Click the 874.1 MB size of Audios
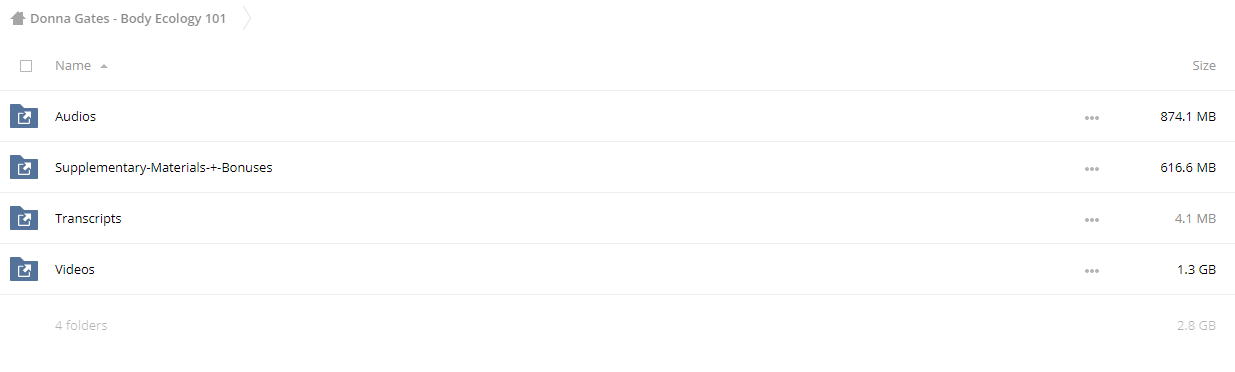 click(1188, 116)
